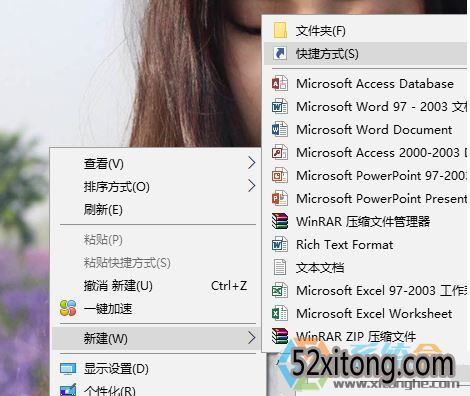This screenshot has width=470, height=396.
Task: Click the Excel Worksheet icon
Action: click(x=280, y=313)
